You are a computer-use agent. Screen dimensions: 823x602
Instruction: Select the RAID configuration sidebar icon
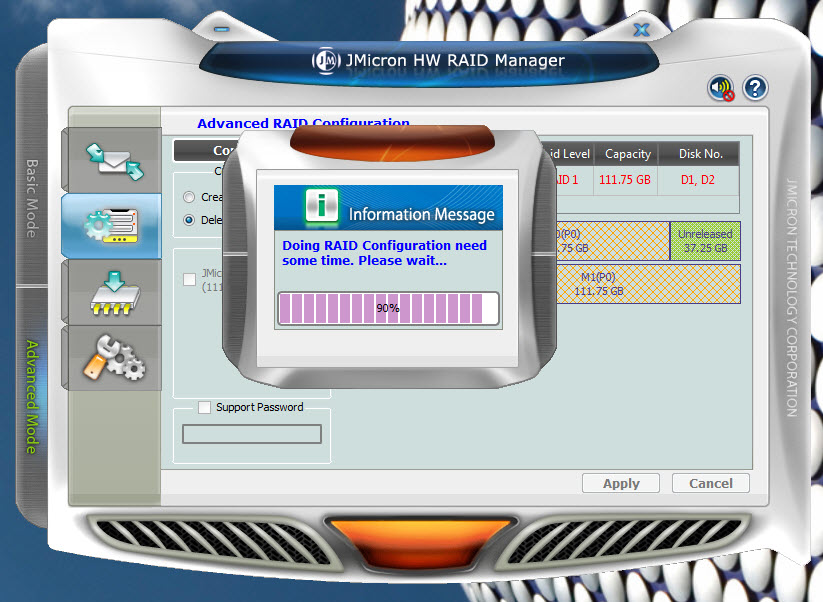pos(111,226)
